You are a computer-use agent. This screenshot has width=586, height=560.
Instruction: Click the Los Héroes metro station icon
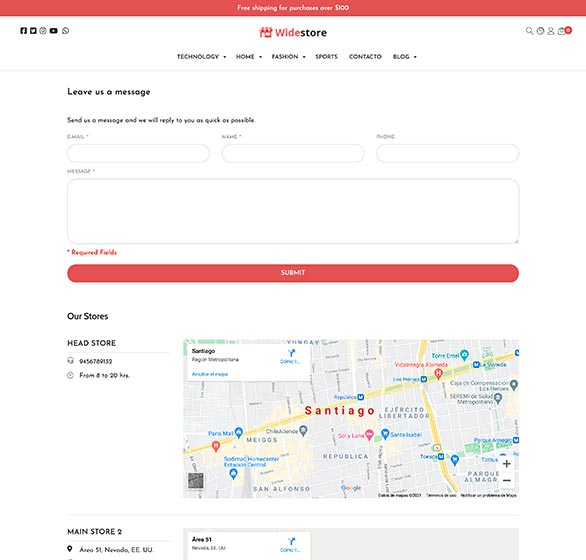(x=423, y=379)
